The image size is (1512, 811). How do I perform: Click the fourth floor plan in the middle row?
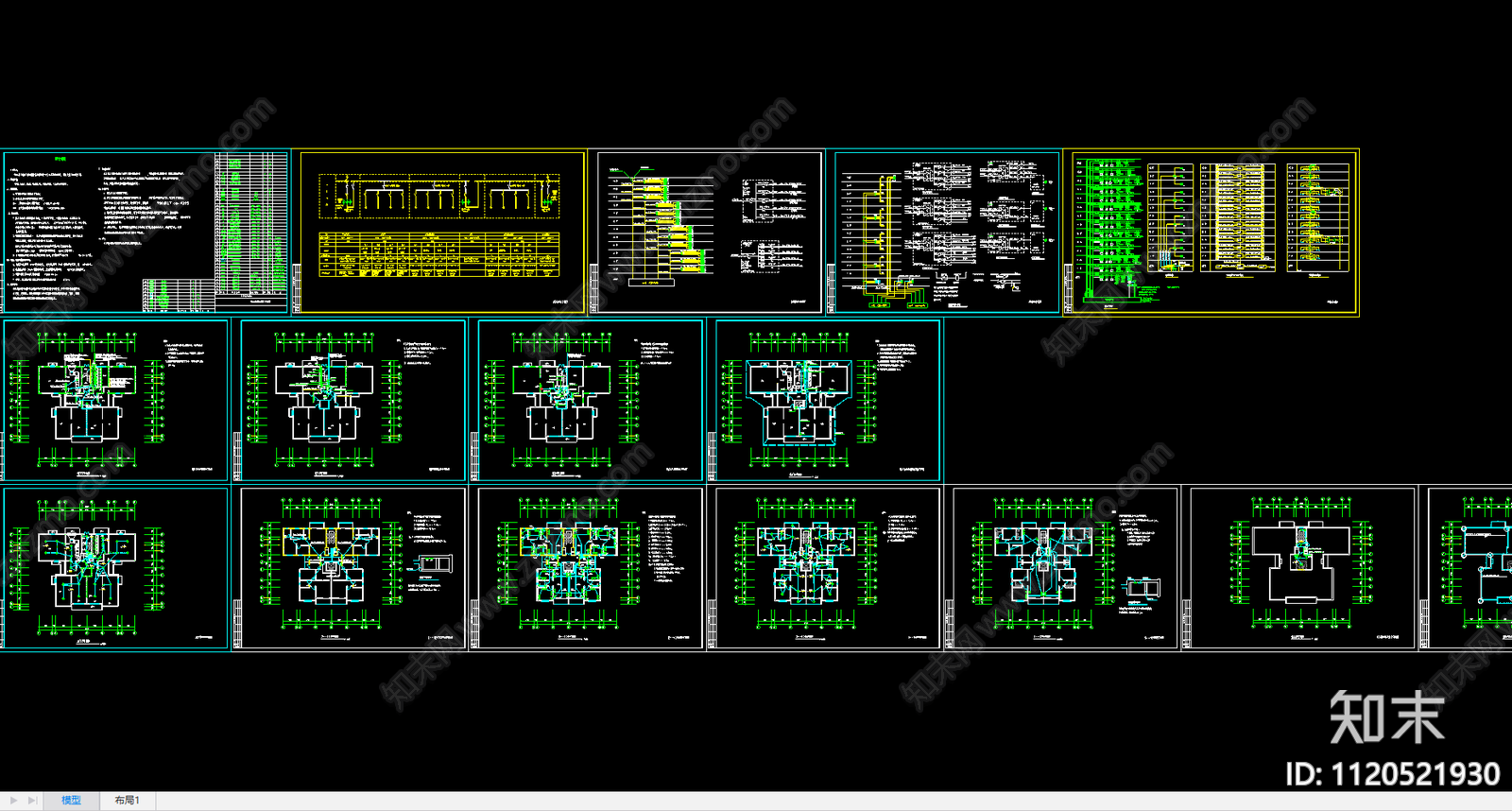pos(829,401)
